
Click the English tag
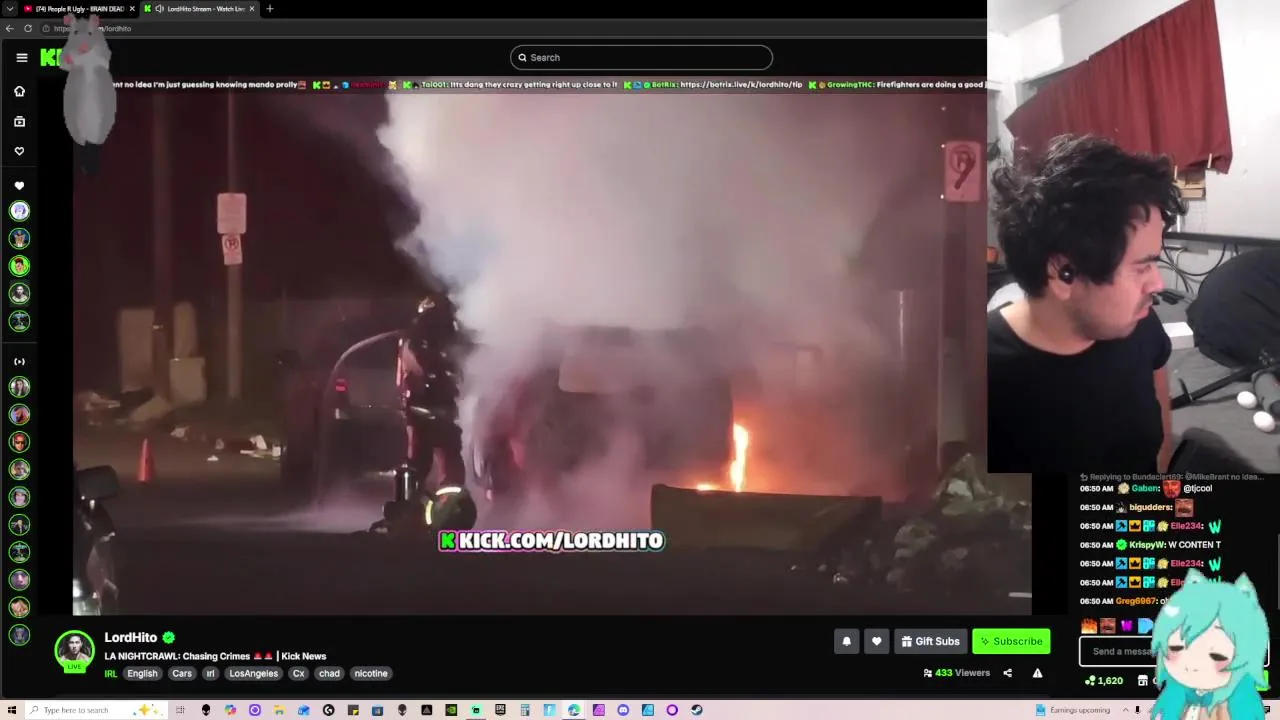pos(142,673)
